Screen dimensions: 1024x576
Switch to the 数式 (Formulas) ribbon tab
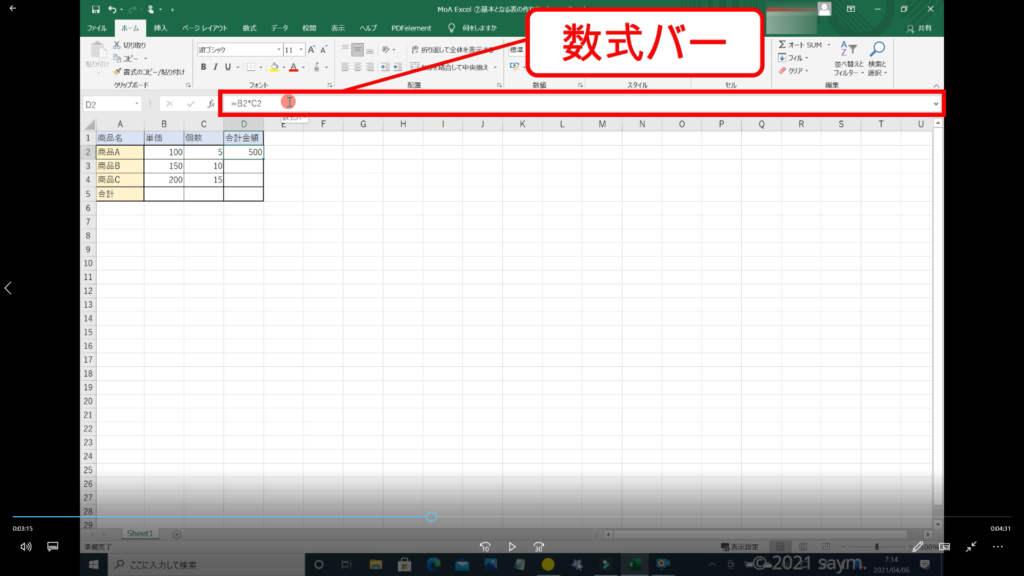(x=249, y=28)
